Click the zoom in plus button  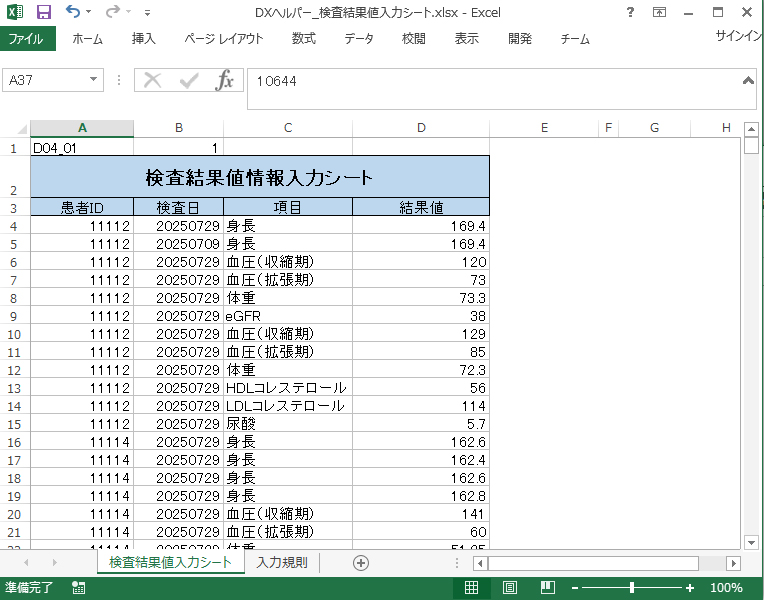pos(690,588)
